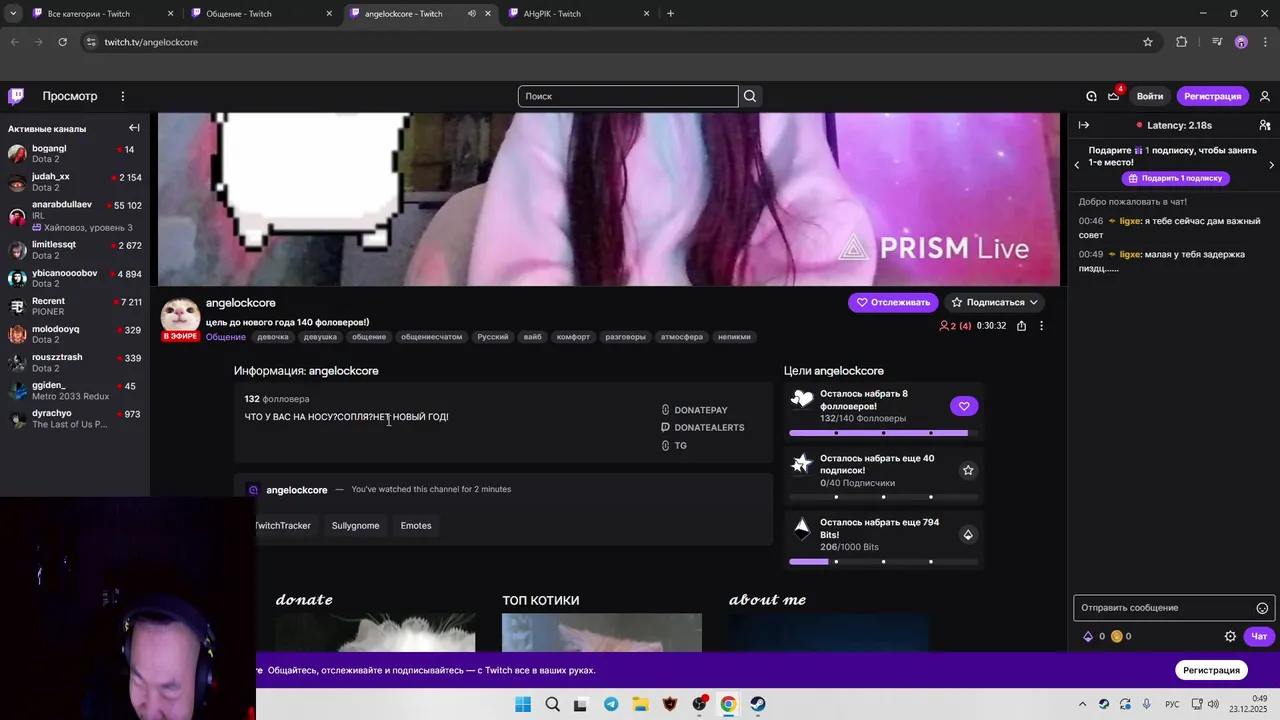The image size is (1280, 720).
Task: Click the user profile icon in Twitch header
Action: pos(1265,96)
